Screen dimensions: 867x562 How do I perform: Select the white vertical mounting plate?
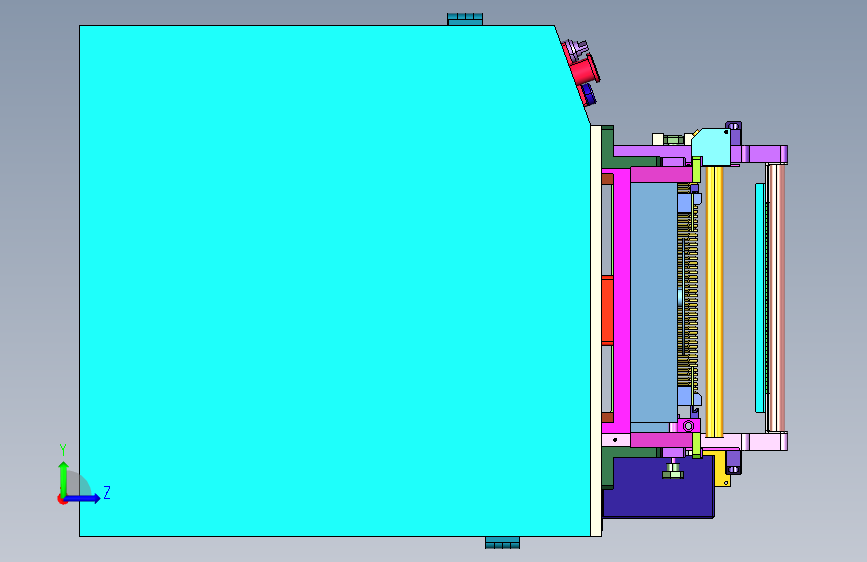coord(596,331)
